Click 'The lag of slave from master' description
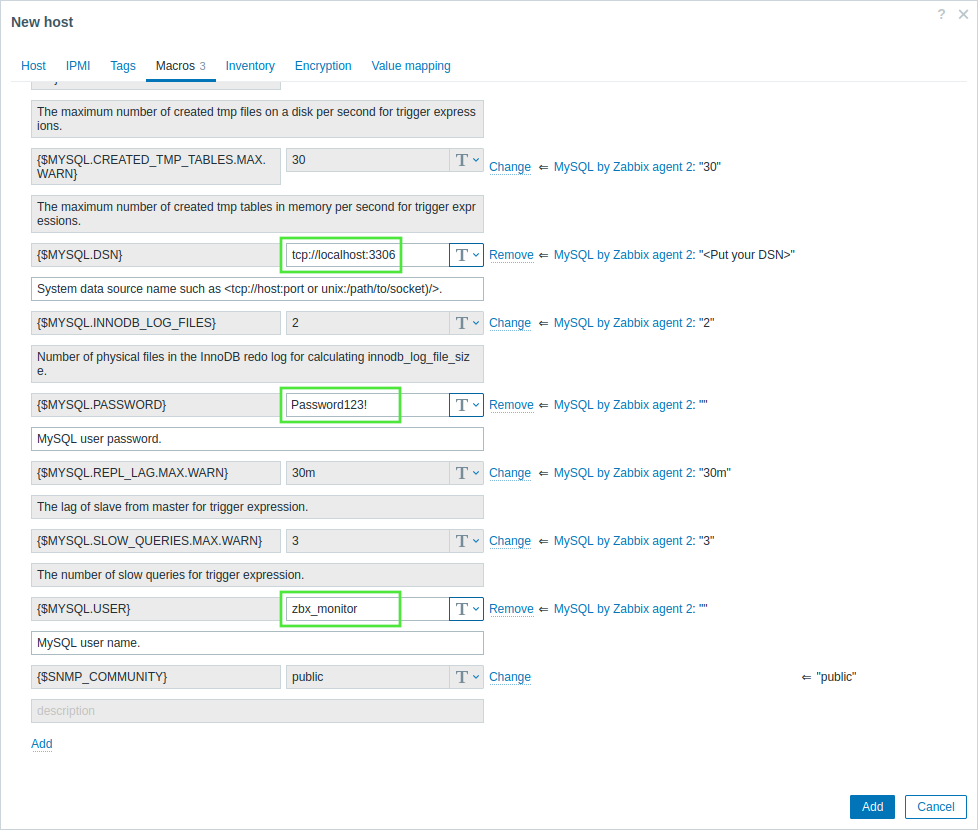 (257, 506)
